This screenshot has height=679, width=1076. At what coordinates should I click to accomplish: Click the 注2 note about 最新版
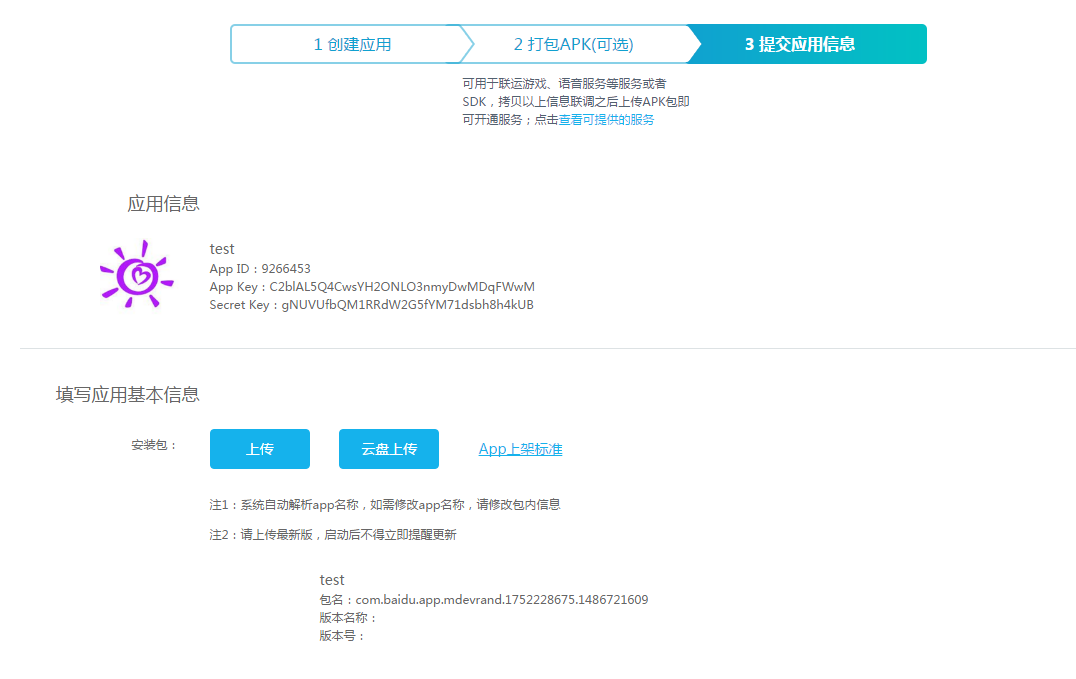pos(332,535)
